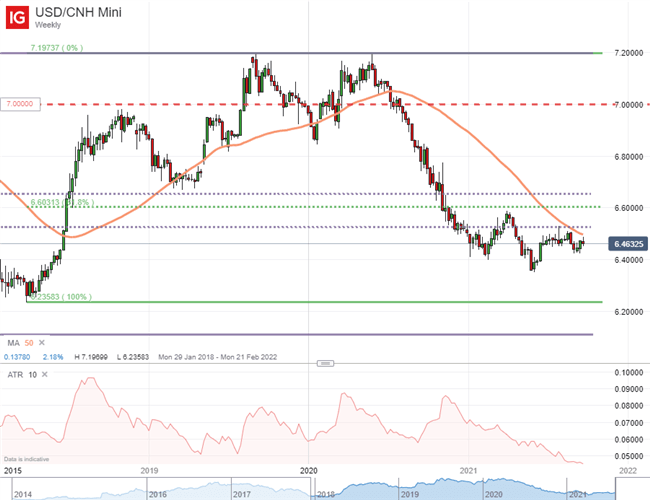Click the H 7.19699 high value
Image resolution: width=650 pixels, height=500 pixels.
[x=91, y=357]
